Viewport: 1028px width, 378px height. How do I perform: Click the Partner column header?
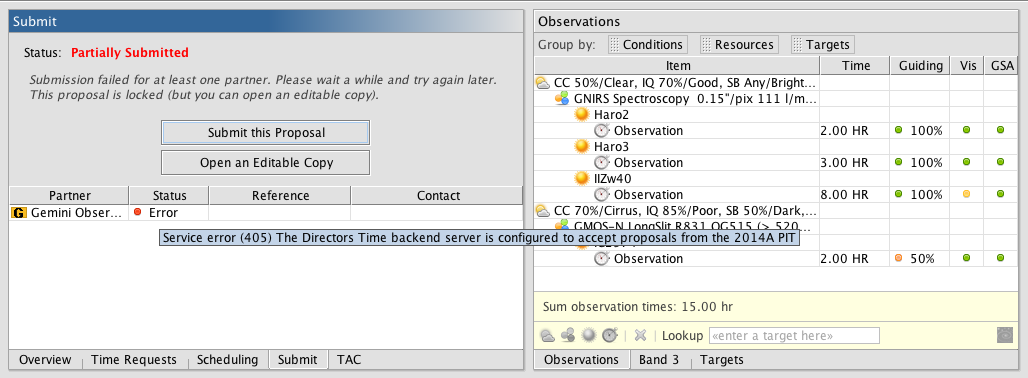pos(69,195)
